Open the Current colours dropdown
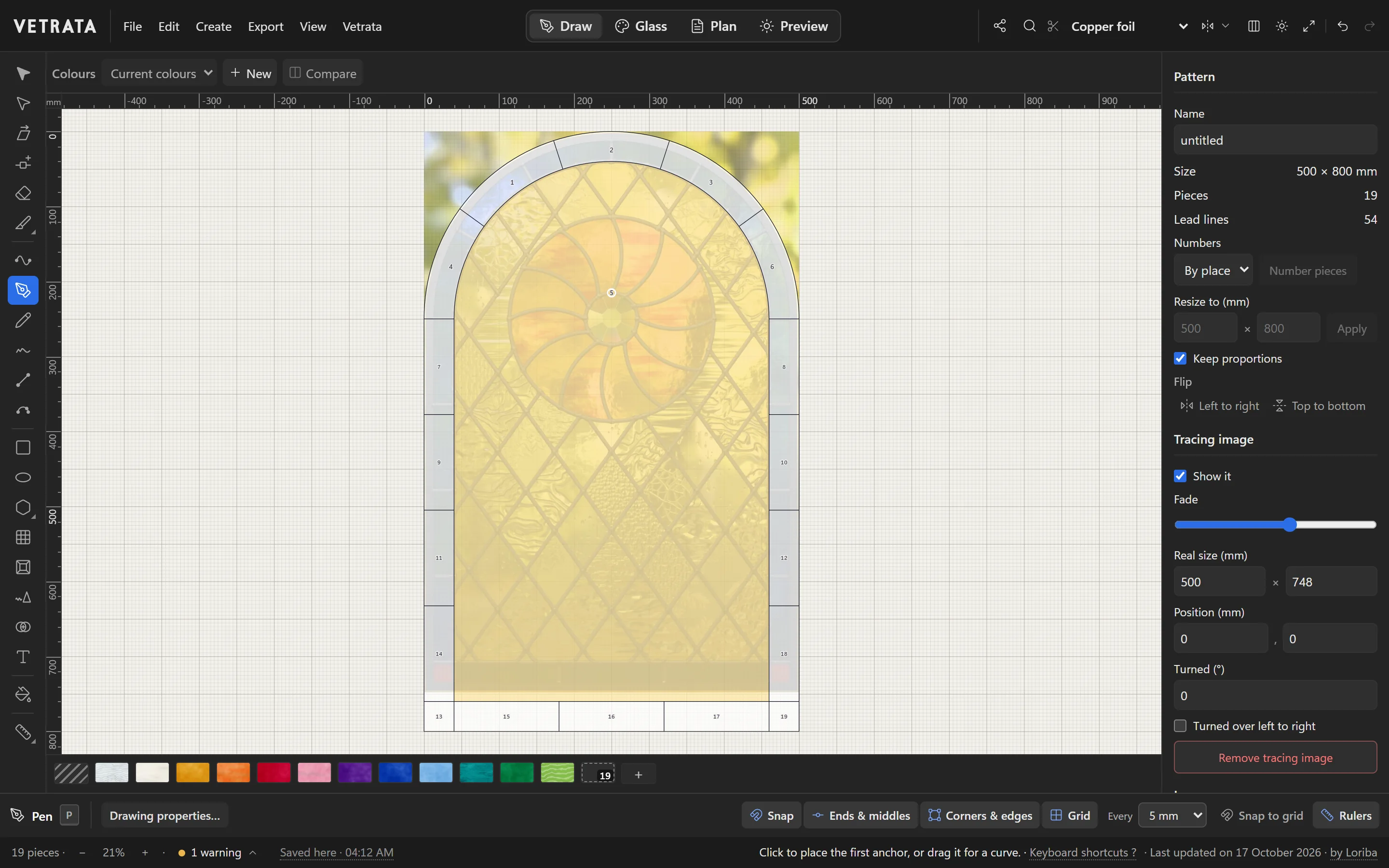The height and width of the screenshot is (868, 1389). [x=160, y=73]
